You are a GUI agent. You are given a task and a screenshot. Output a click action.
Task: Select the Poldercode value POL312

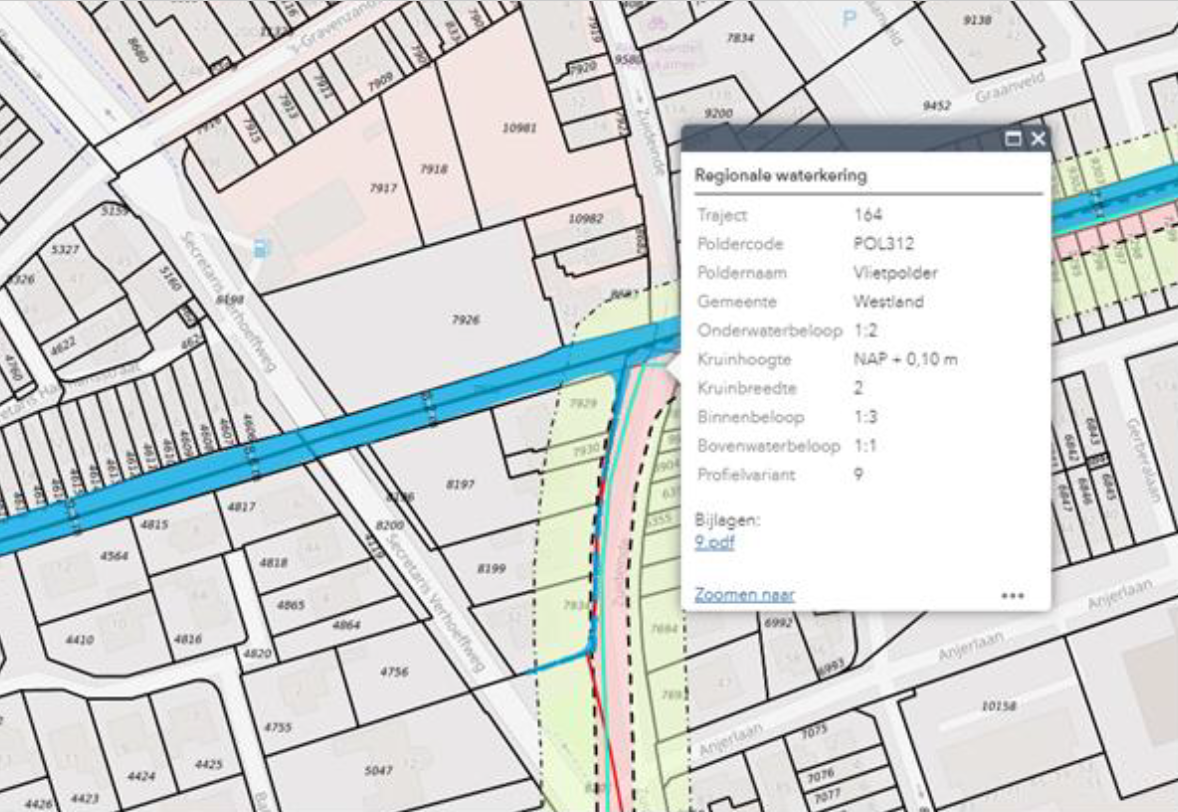click(884, 243)
